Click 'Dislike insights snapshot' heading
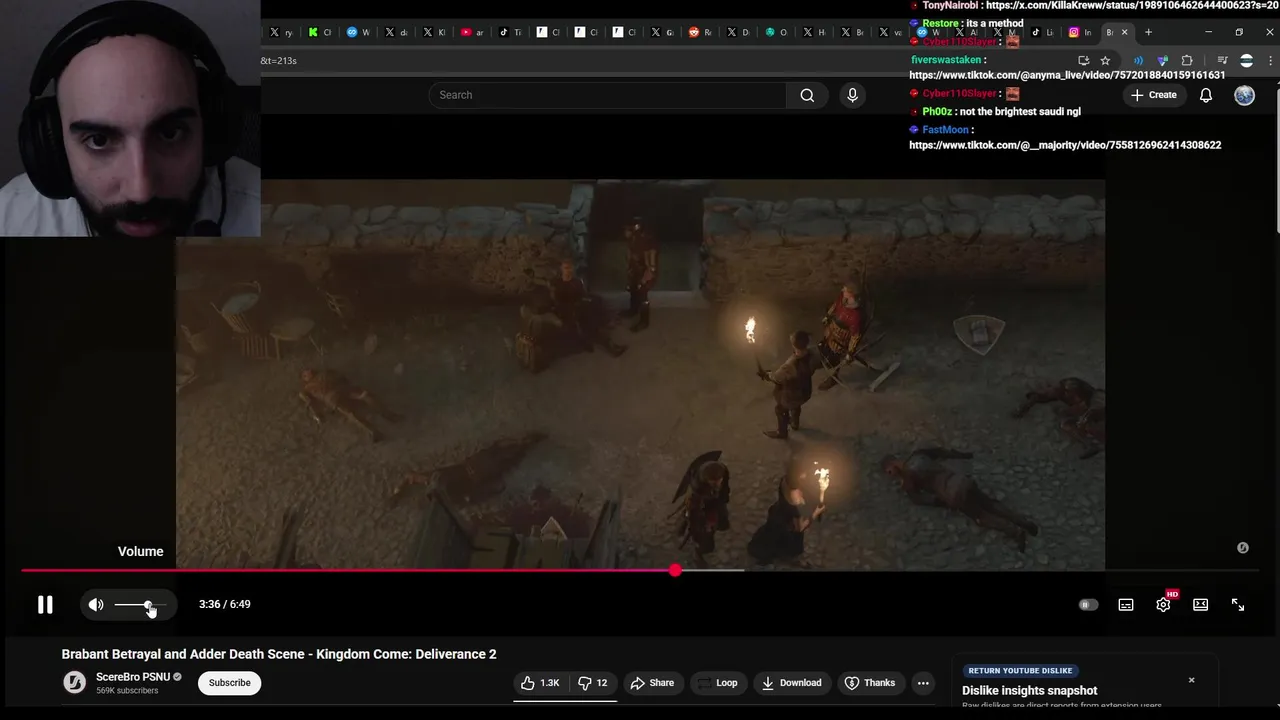 [x=1030, y=691]
